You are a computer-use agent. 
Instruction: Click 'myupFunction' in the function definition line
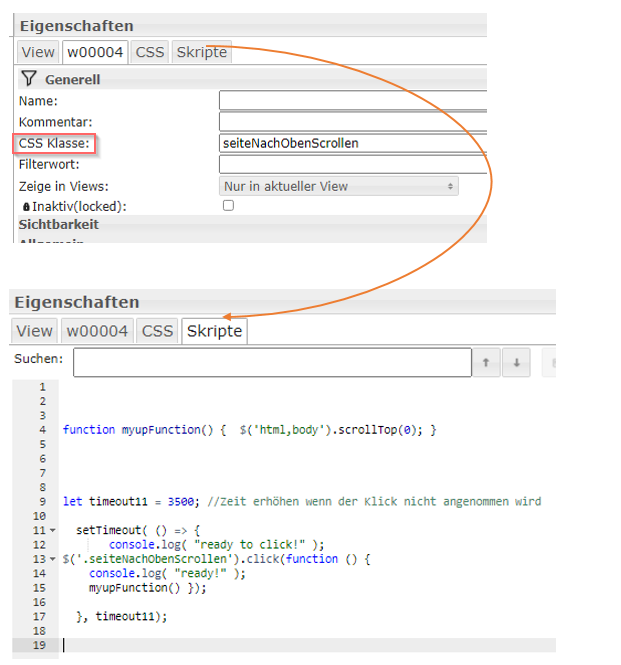click(x=161, y=430)
